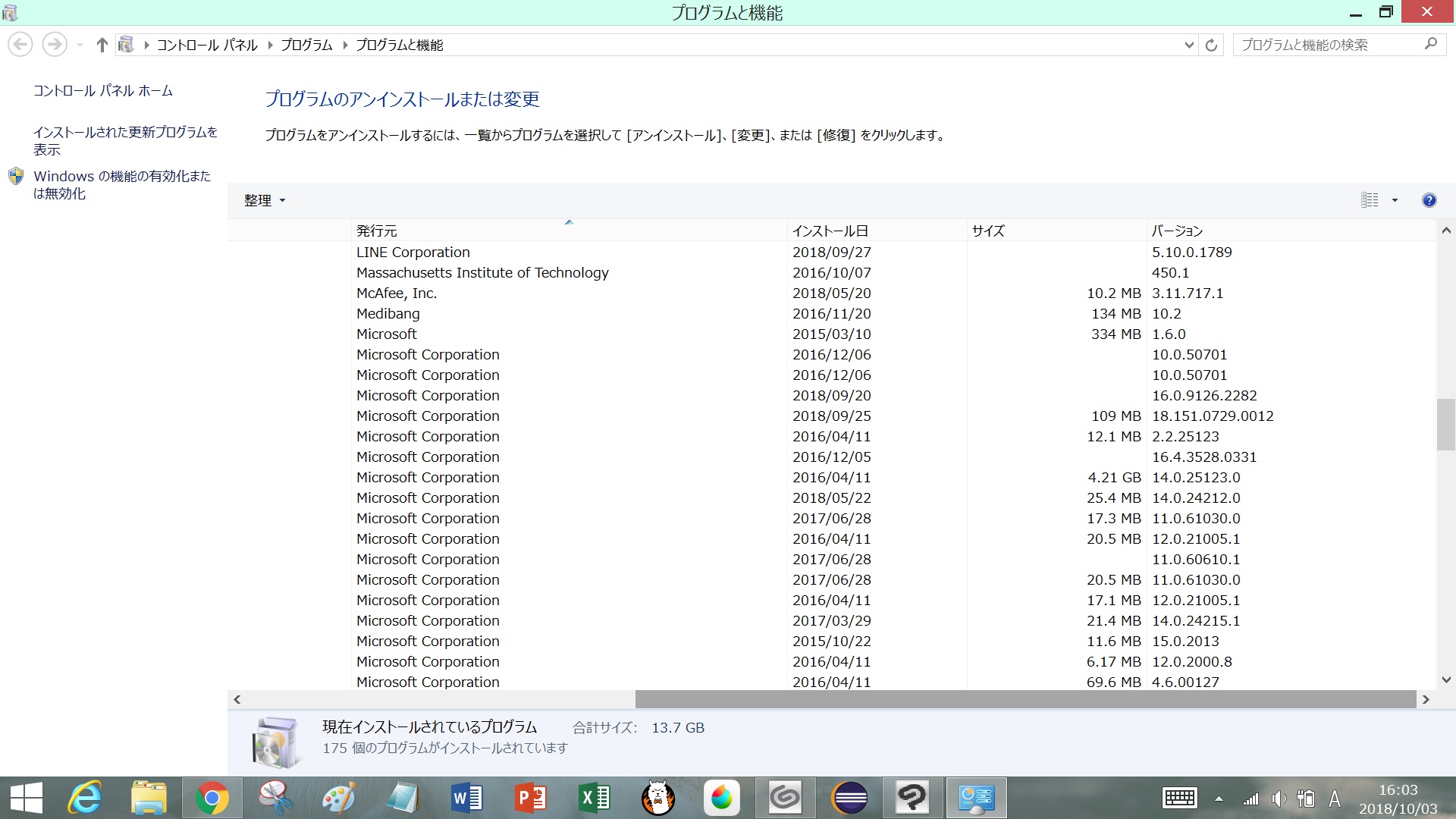This screenshot has height=819, width=1456.
Task: Expand the address bar history dropdown
Action: point(1188,45)
